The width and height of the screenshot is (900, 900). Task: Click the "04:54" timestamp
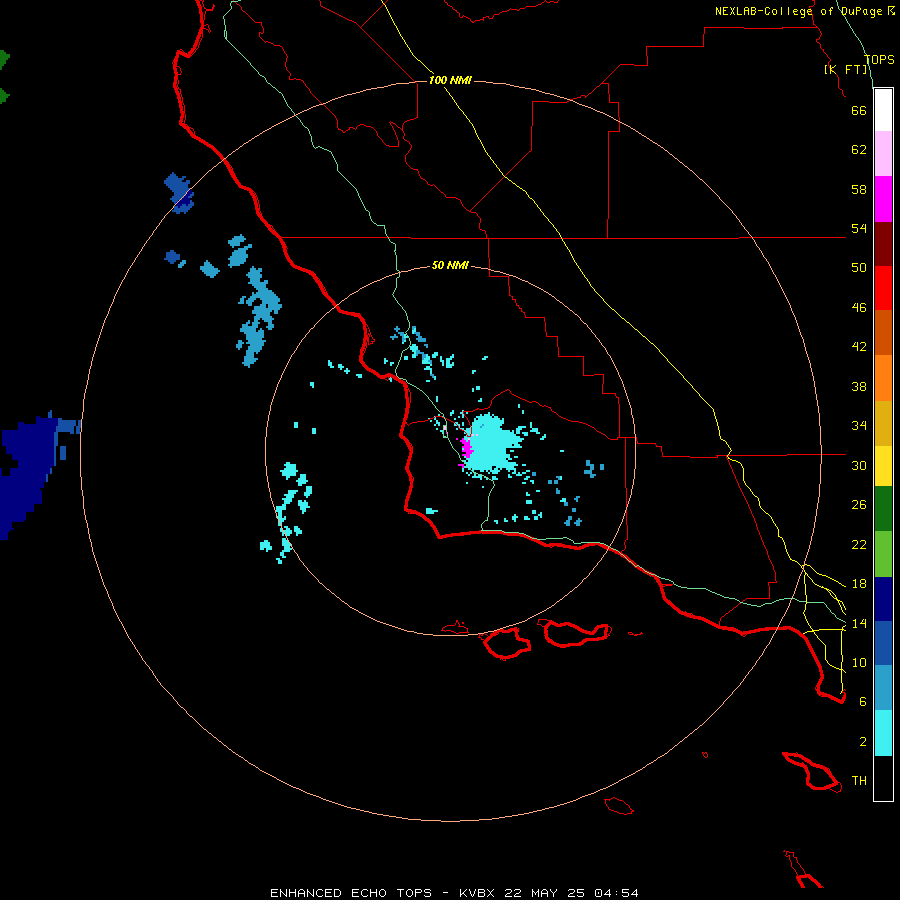pos(616,893)
